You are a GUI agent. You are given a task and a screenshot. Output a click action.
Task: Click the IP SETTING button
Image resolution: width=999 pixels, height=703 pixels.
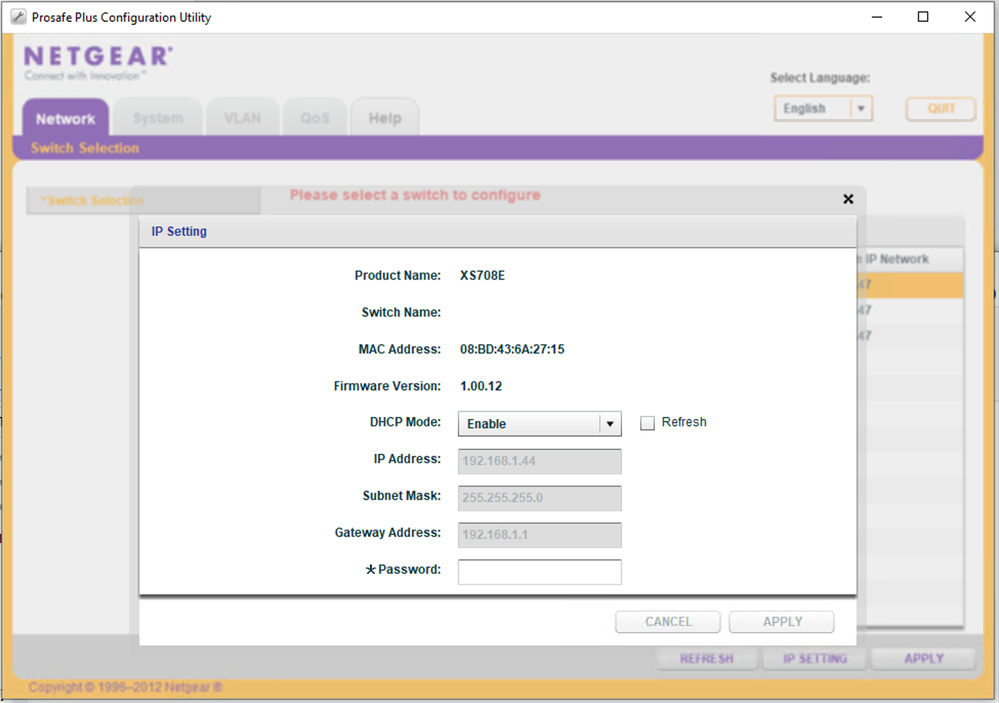pos(815,658)
